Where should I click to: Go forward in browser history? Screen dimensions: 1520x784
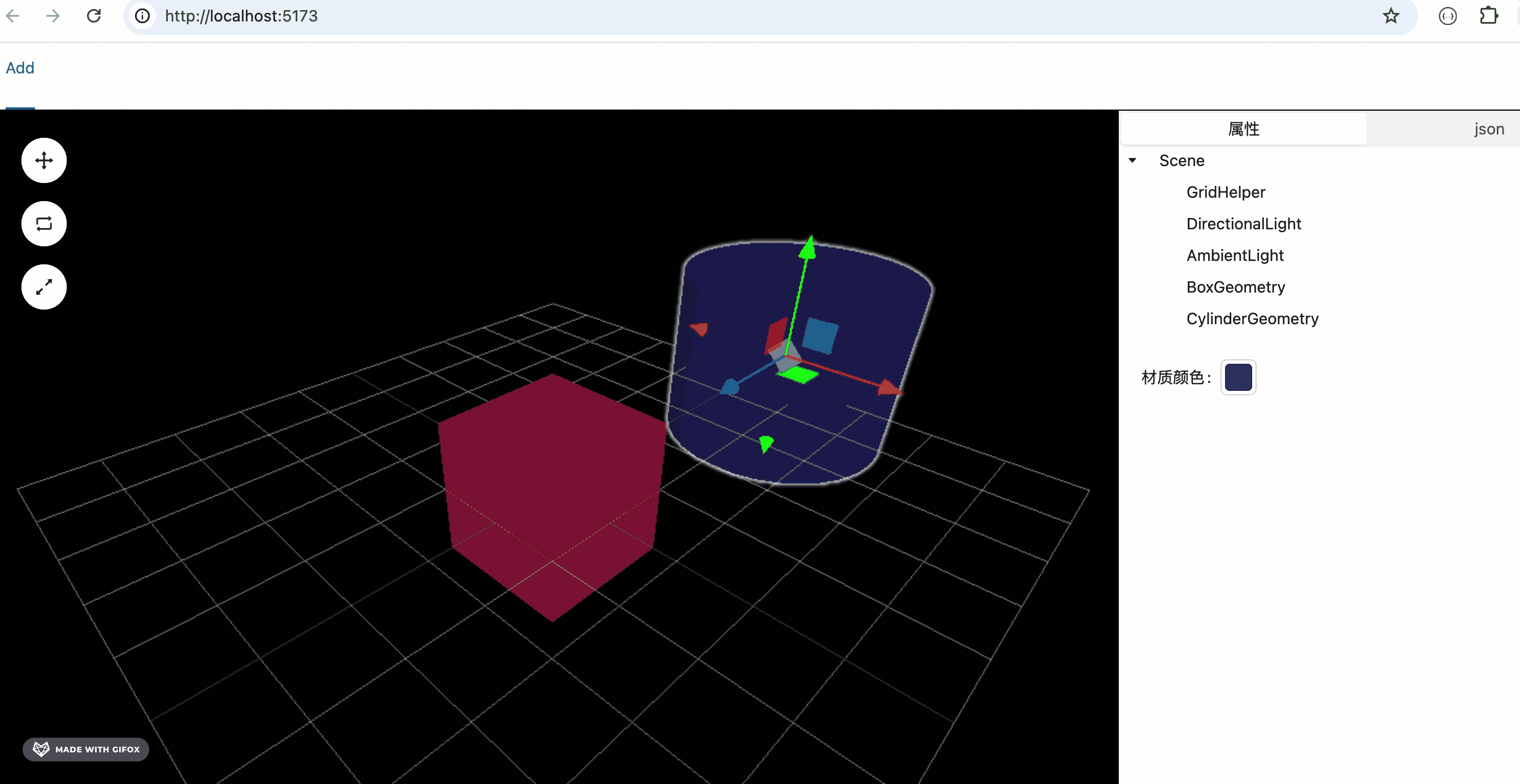tap(53, 16)
